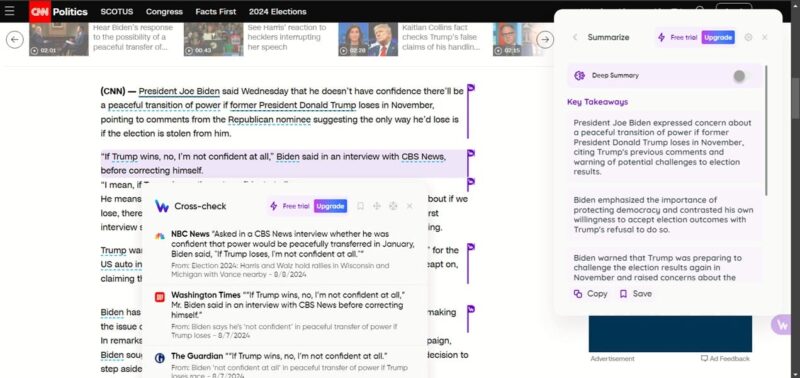
Task: Click the Copy icon button
Action: click(x=590, y=294)
